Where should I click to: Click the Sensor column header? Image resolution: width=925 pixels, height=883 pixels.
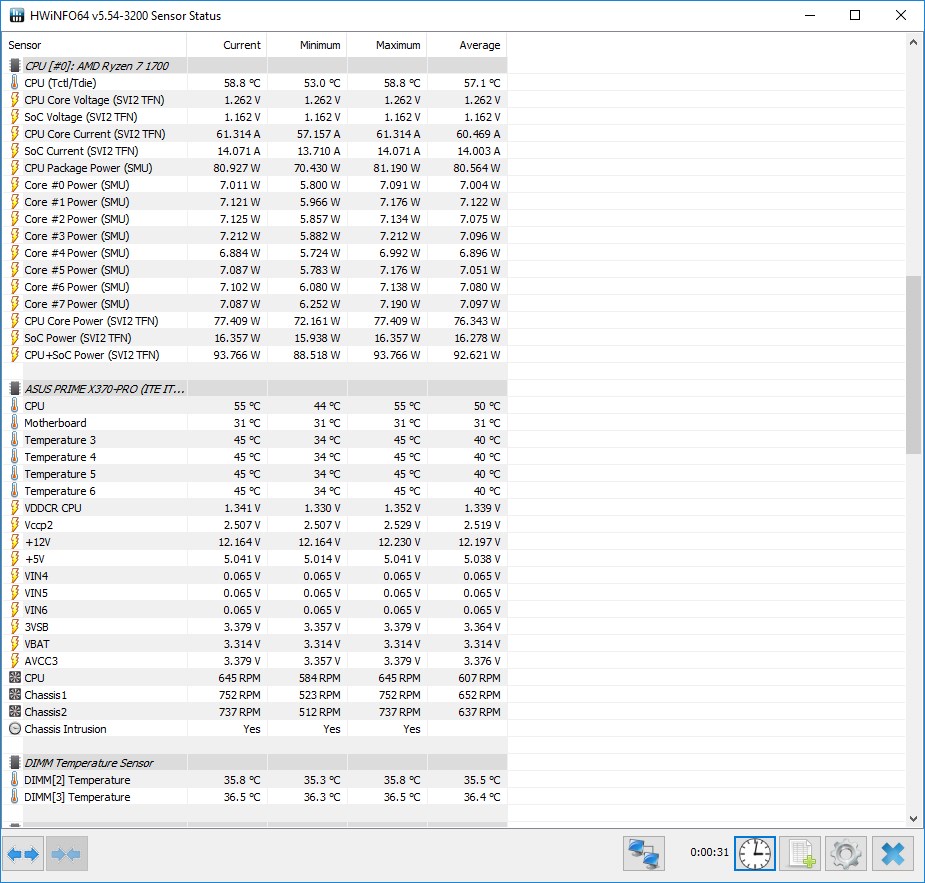tap(94, 45)
